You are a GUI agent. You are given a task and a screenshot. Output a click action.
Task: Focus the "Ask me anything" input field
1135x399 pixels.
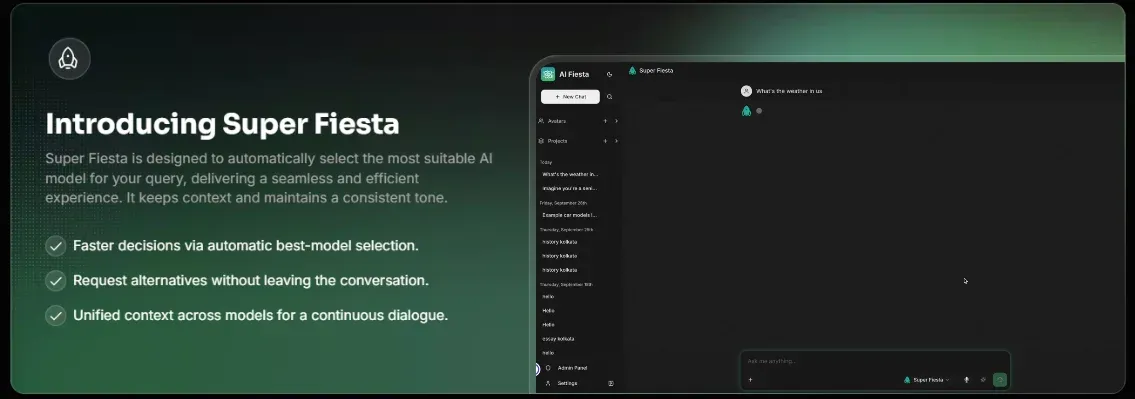pyautogui.click(x=874, y=361)
